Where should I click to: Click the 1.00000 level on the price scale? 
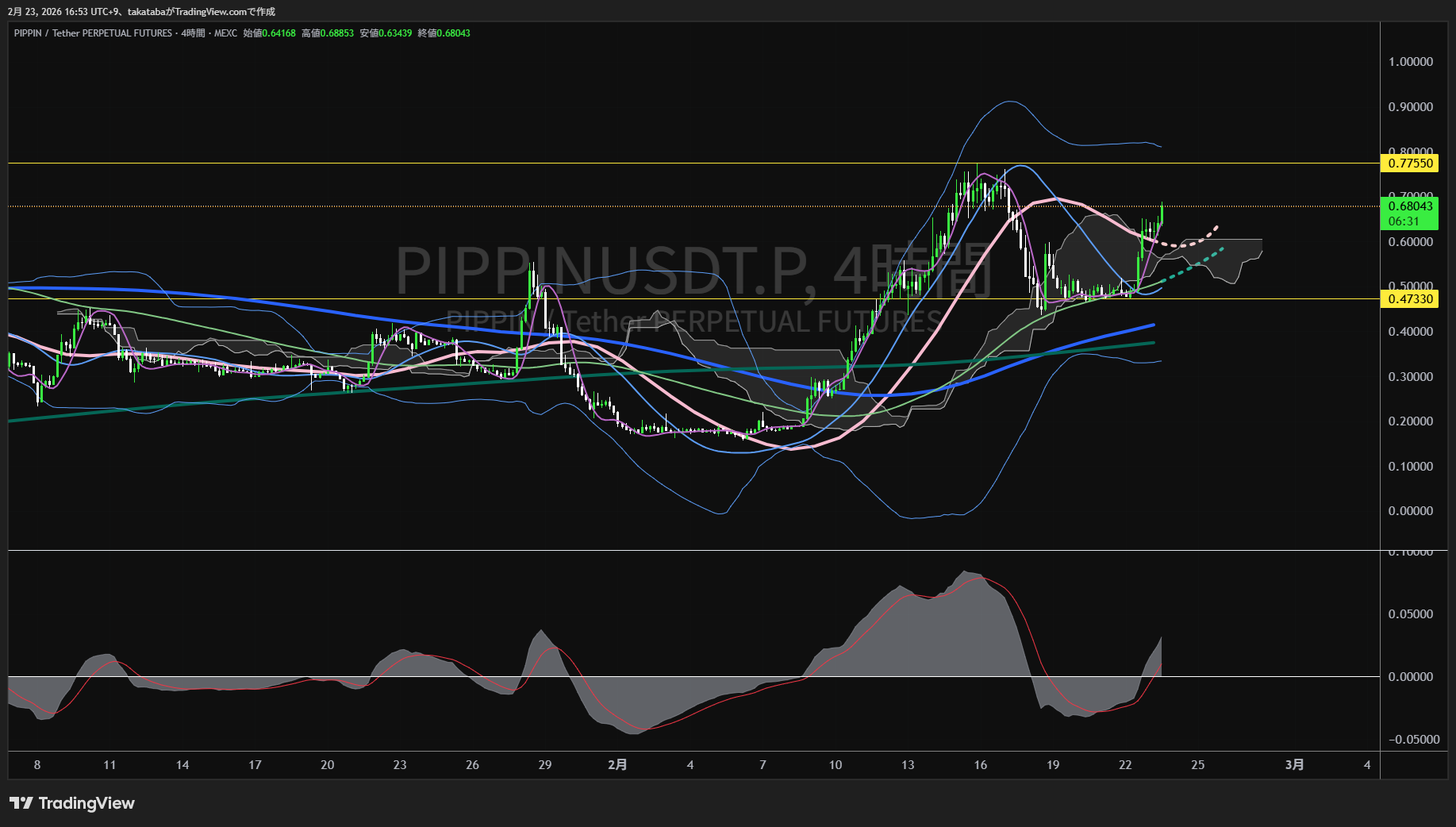click(x=1410, y=62)
